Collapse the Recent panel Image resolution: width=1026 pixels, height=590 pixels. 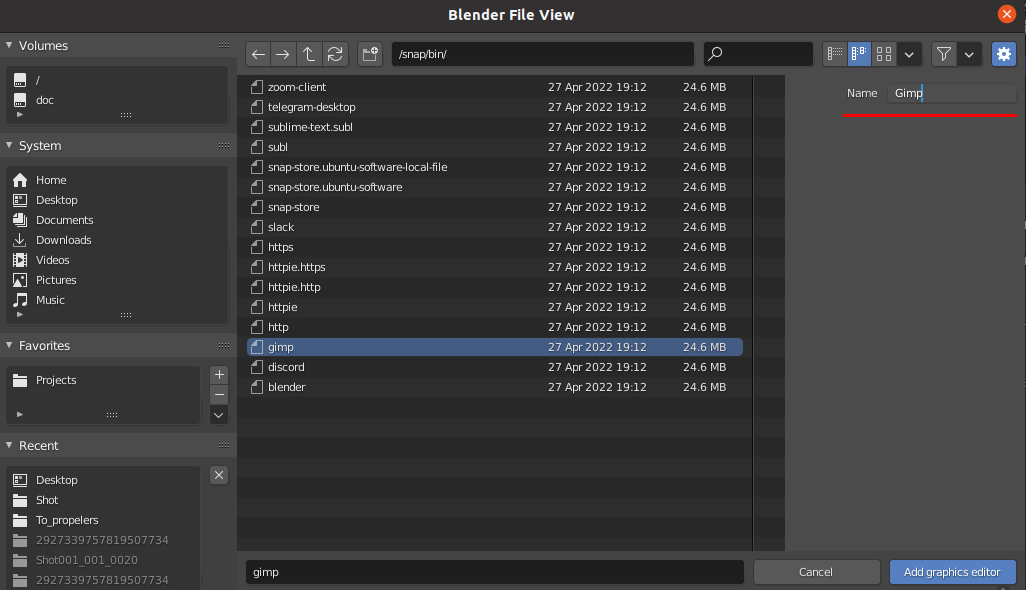coord(9,445)
